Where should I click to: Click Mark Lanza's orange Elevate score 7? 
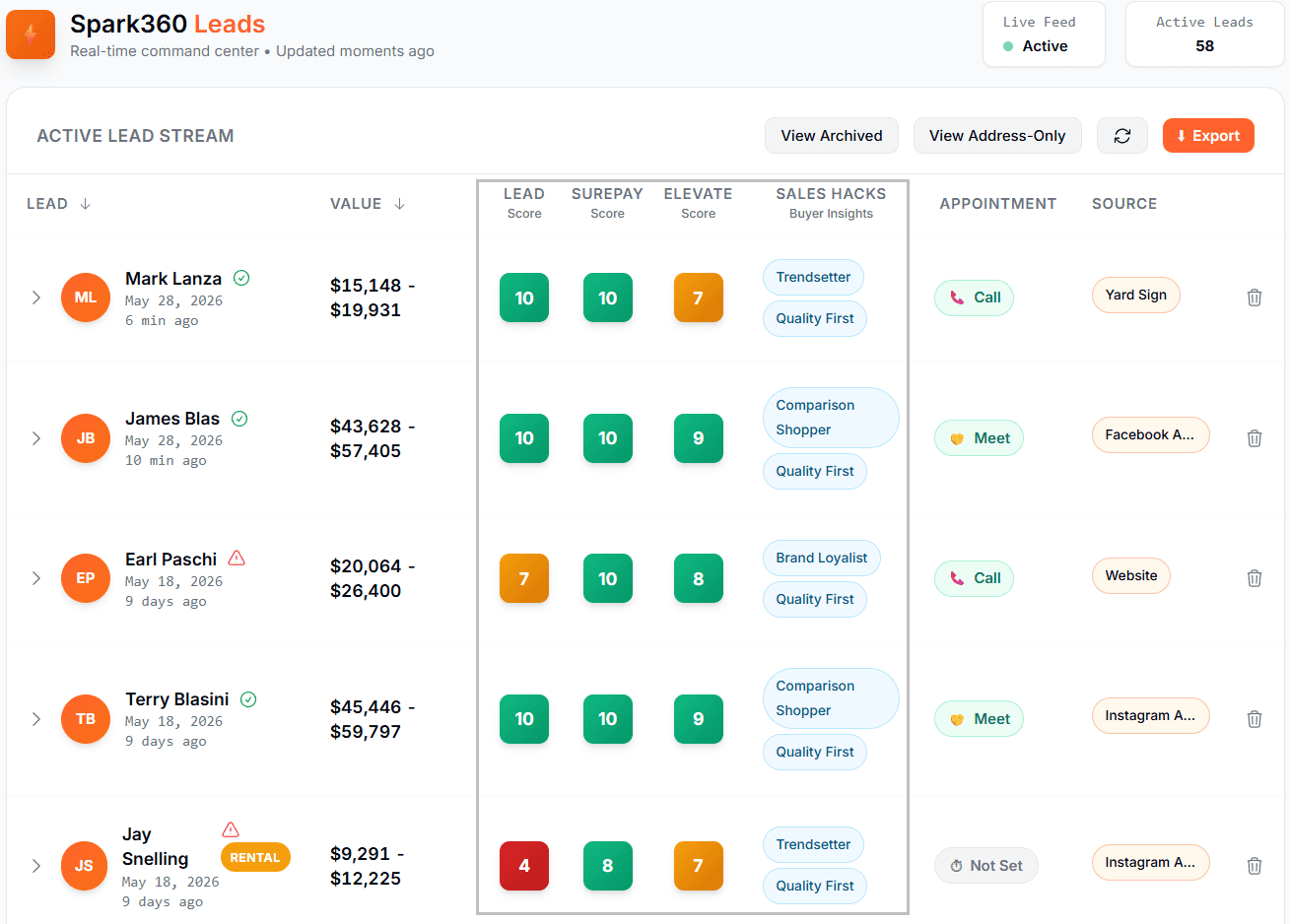point(698,297)
